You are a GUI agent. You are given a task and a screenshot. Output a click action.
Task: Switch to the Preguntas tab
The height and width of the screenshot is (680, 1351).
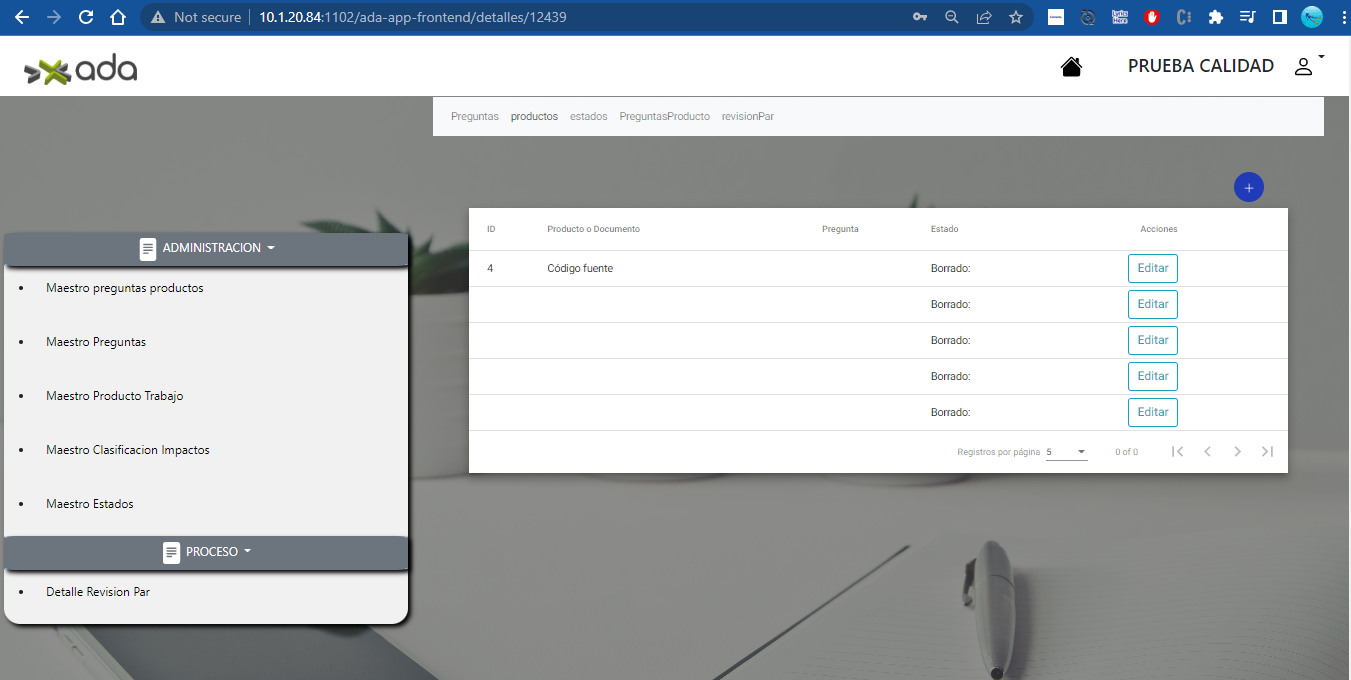[x=474, y=117]
